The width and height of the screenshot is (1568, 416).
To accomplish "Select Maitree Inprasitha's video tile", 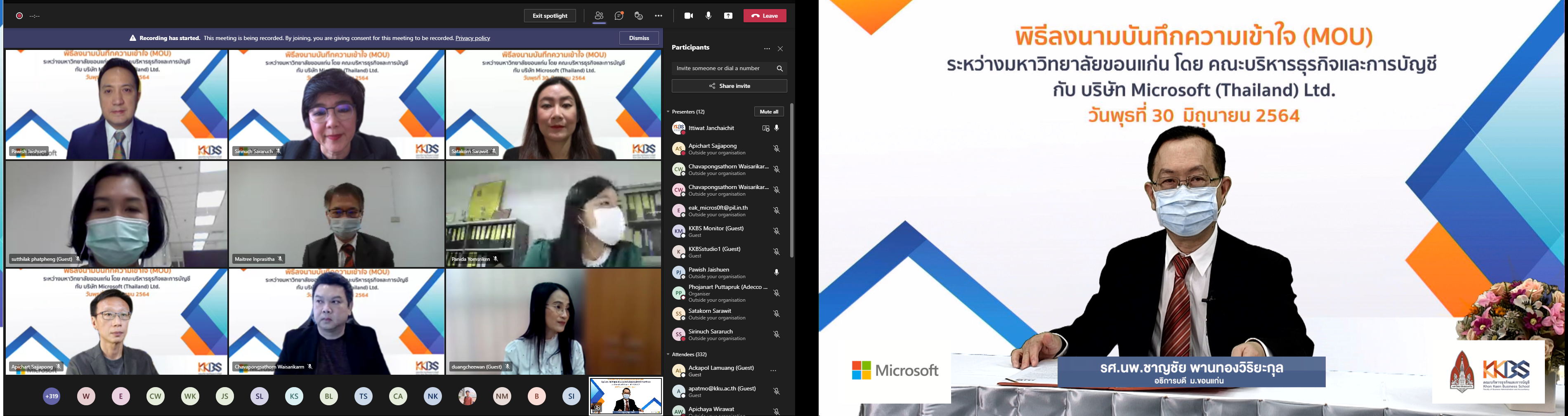I will point(337,214).
